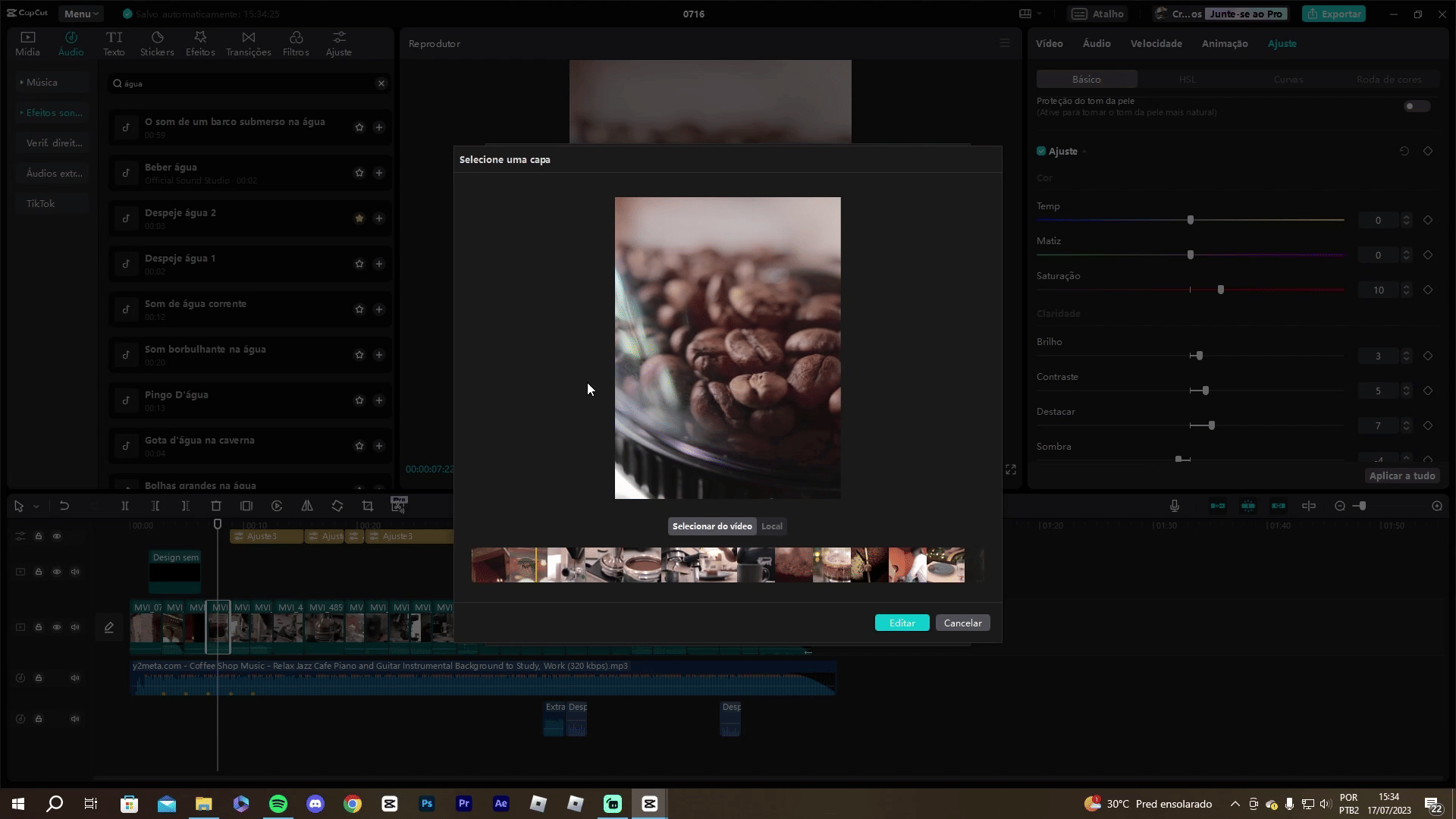Favorite the Beber água sound effect
The image size is (1456, 819).
point(359,173)
